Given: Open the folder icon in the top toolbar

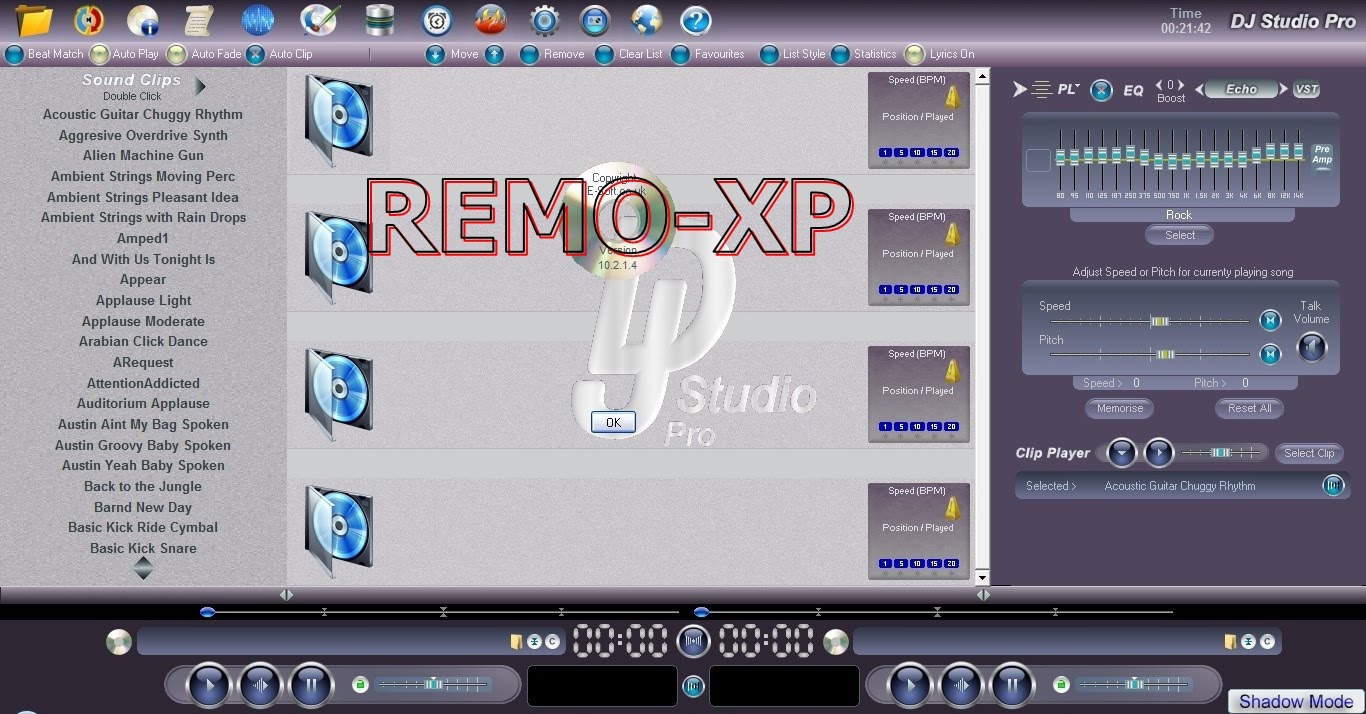Looking at the screenshot, I should (x=34, y=19).
